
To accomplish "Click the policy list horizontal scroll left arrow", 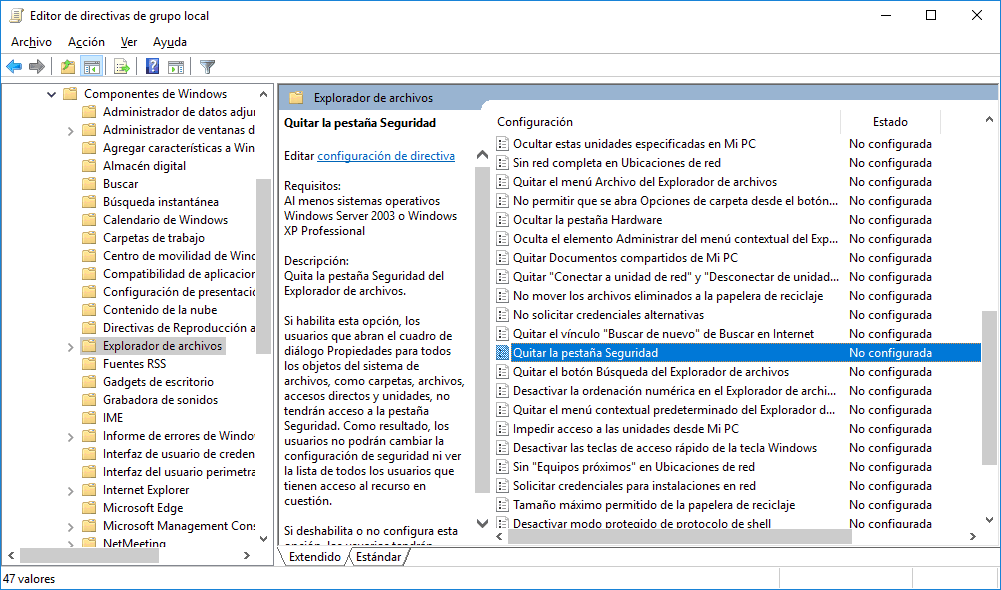I will coord(500,537).
